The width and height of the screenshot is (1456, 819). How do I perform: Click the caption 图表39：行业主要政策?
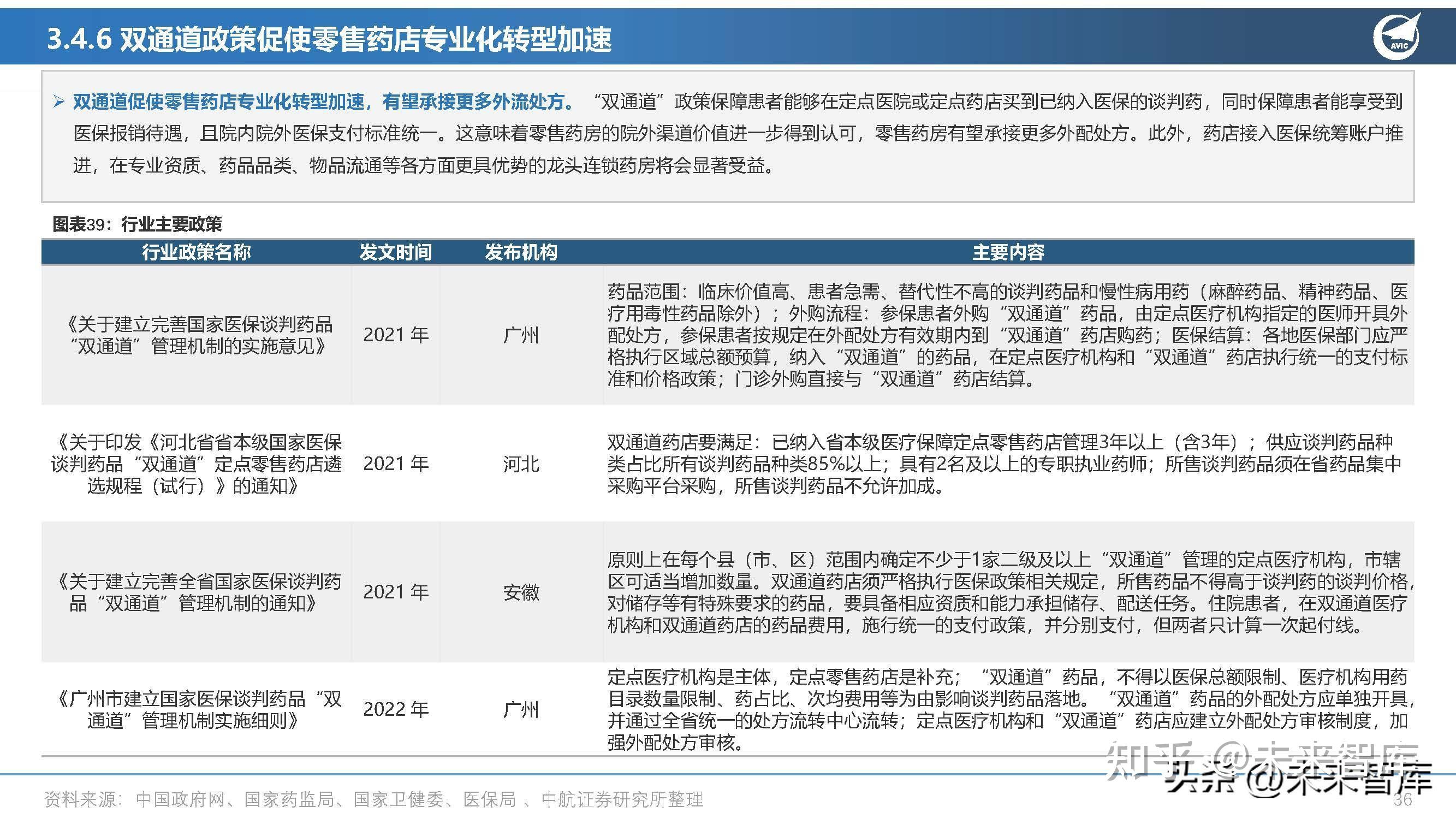pos(138,224)
